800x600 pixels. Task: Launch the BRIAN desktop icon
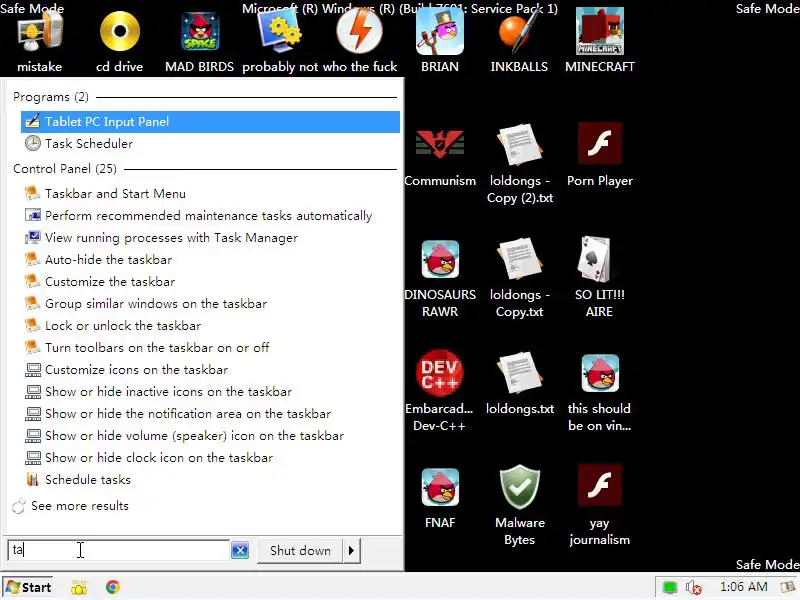tap(440, 32)
